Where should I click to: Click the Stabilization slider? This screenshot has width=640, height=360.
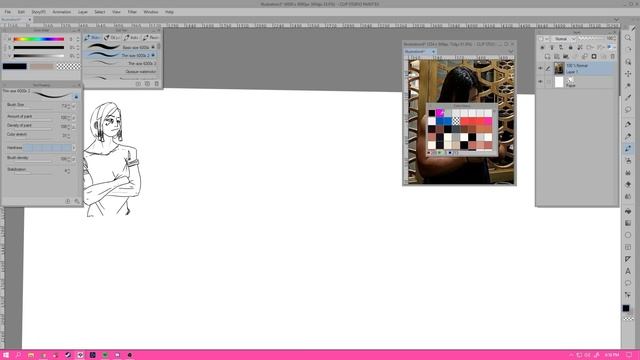33,173
